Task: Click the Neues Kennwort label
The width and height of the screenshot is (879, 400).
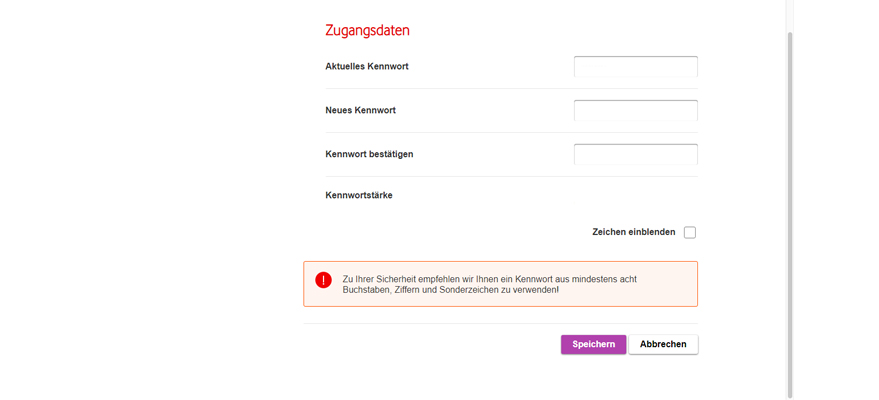Action: coord(360,111)
